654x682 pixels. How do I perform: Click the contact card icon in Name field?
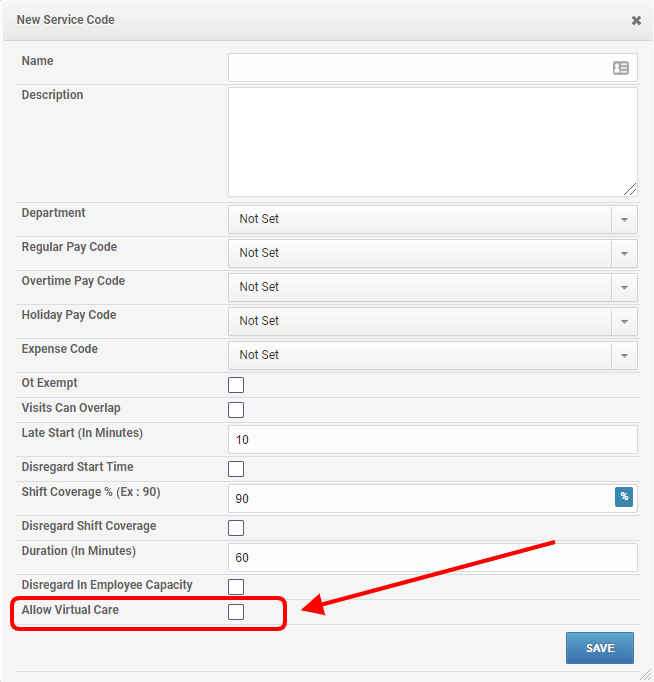coord(620,68)
